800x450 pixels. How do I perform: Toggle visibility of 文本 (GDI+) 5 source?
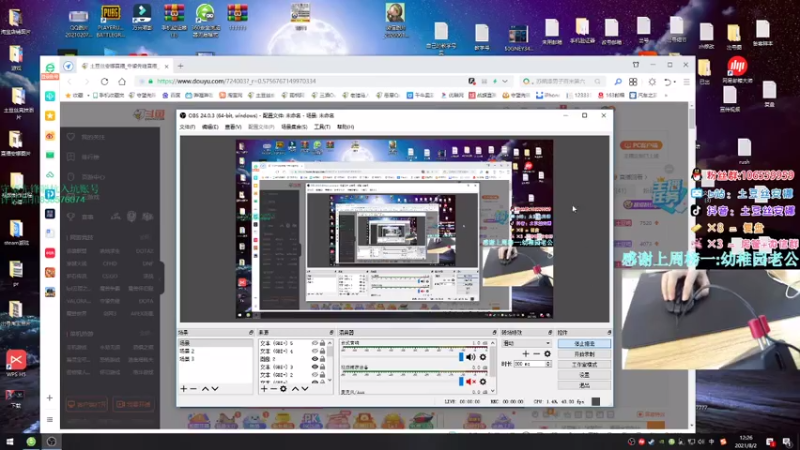tap(315, 343)
